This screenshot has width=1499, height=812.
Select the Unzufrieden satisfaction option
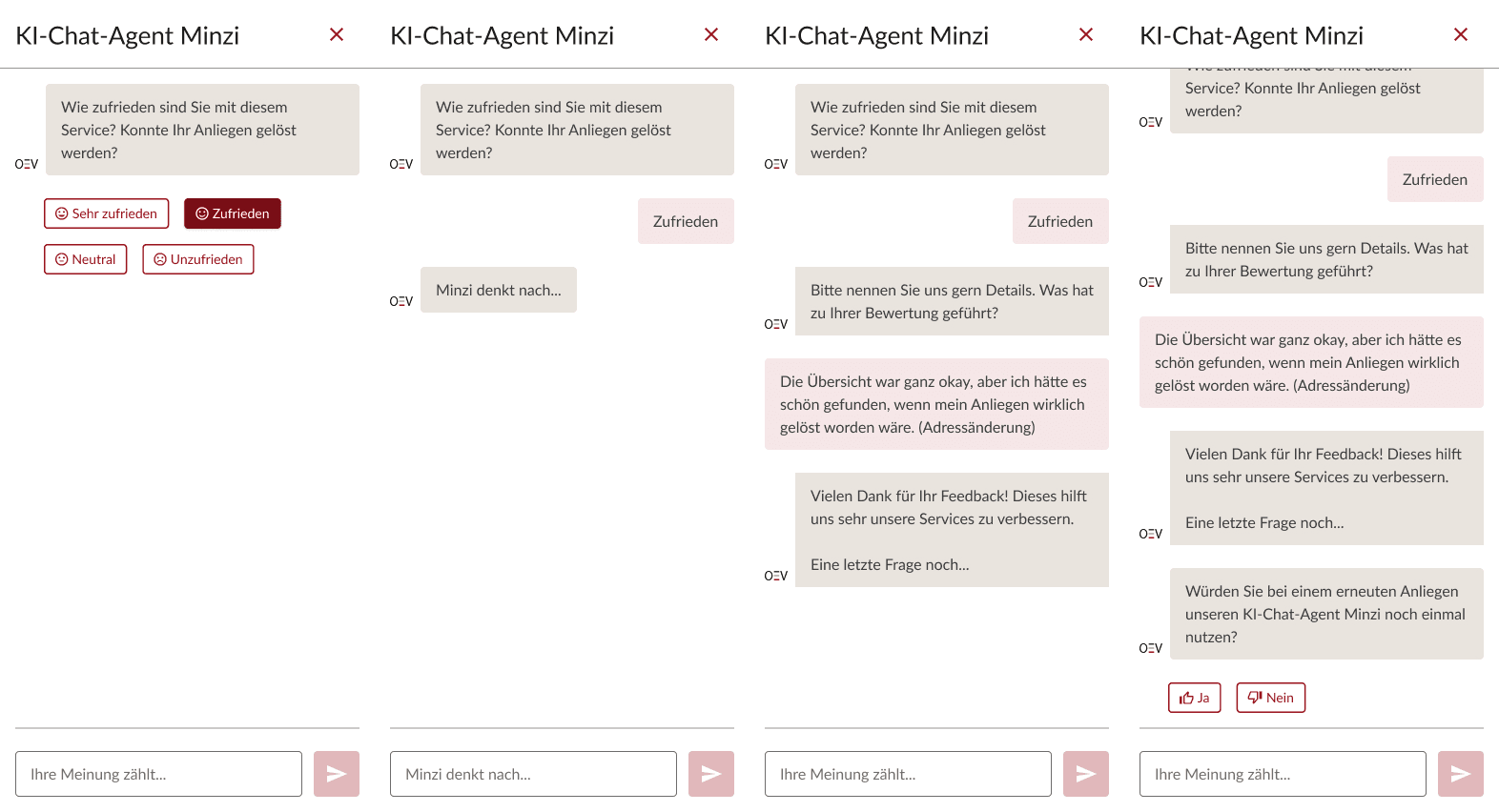tap(197, 258)
